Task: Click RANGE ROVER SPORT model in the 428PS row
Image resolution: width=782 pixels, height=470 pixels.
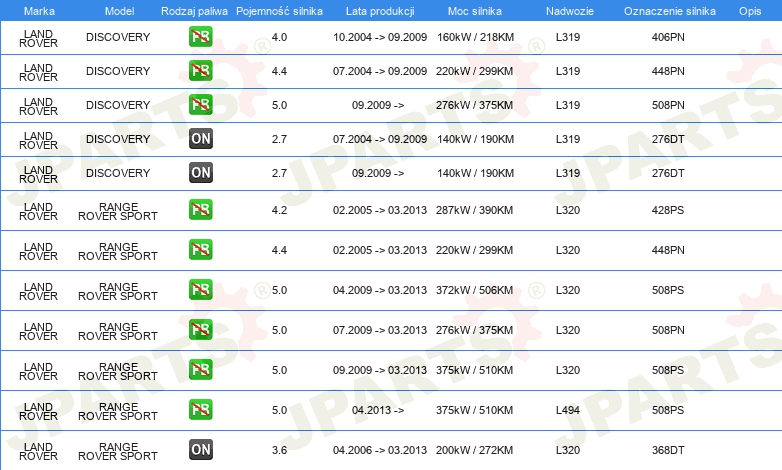Action: point(118,212)
